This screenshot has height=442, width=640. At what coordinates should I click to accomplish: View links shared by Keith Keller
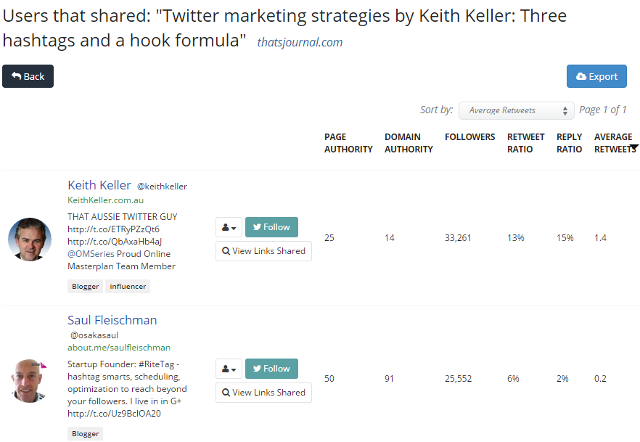coord(263,251)
